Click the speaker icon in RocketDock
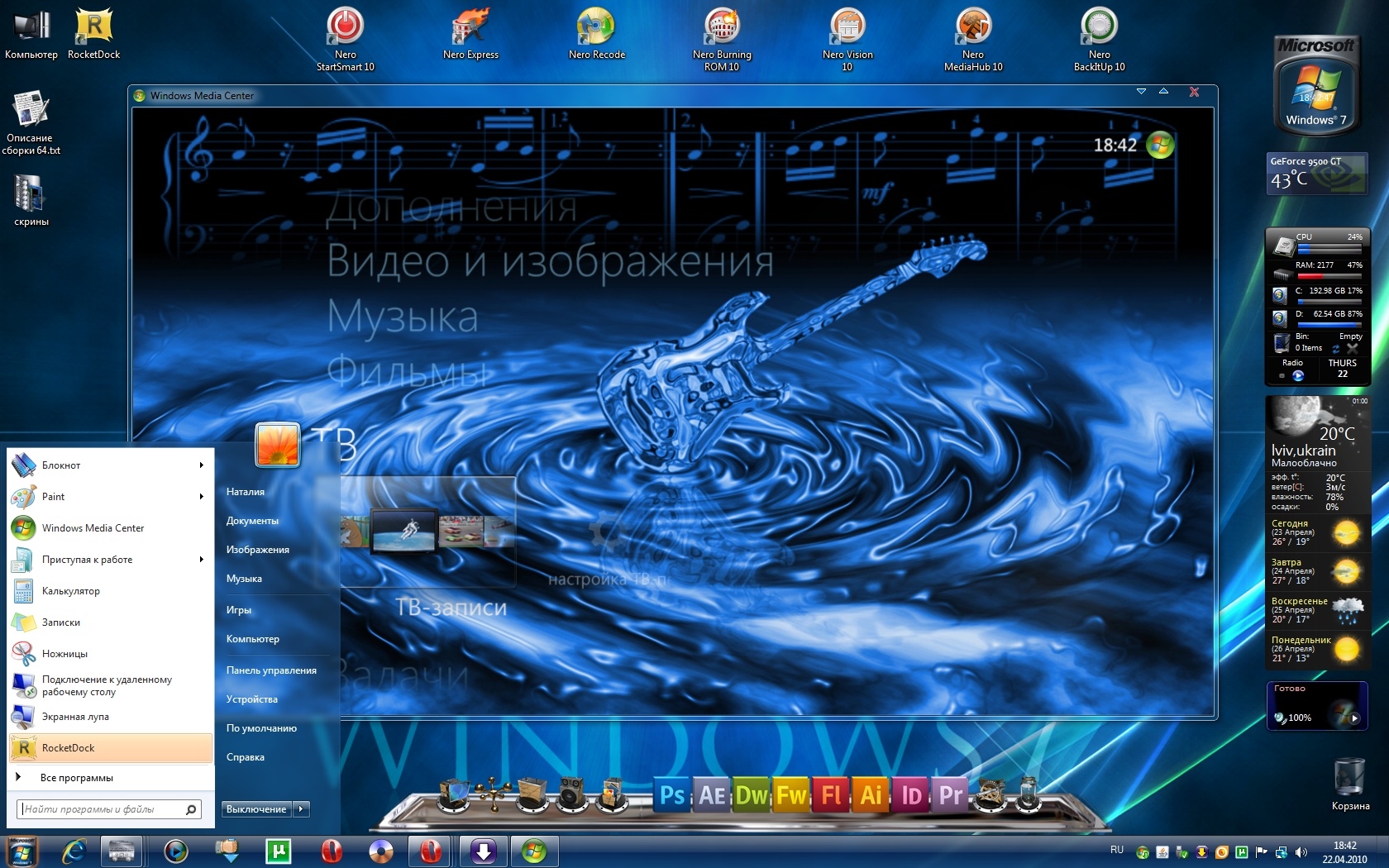The image size is (1389, 868). click(572, 794)
